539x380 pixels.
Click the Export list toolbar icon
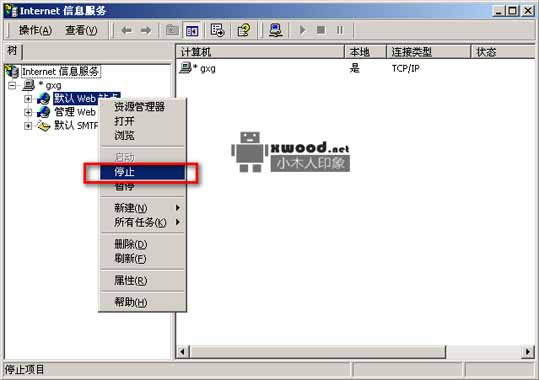tap(217, 30)
